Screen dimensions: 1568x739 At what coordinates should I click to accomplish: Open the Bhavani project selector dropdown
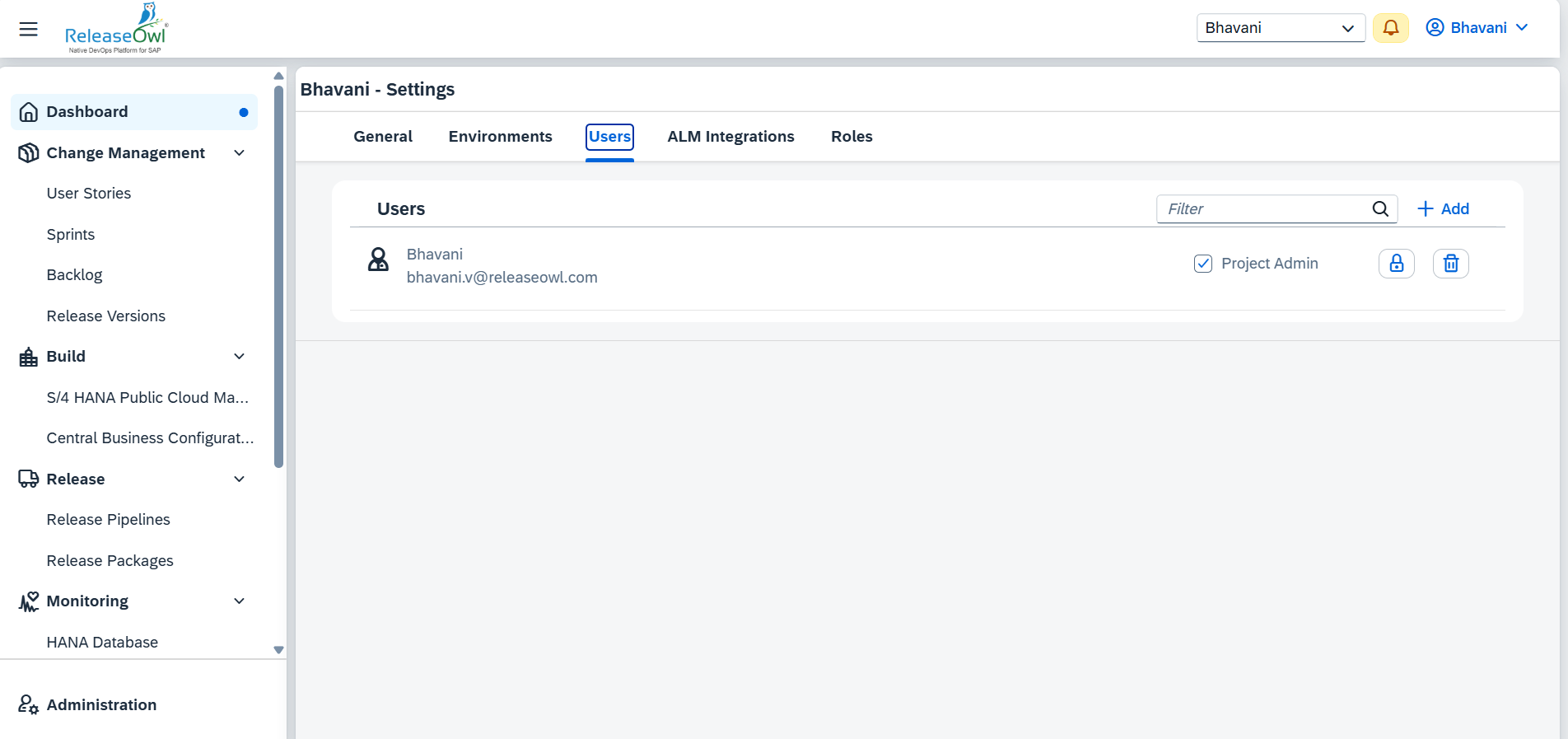pyautogui.click(x=1280, y=28)
